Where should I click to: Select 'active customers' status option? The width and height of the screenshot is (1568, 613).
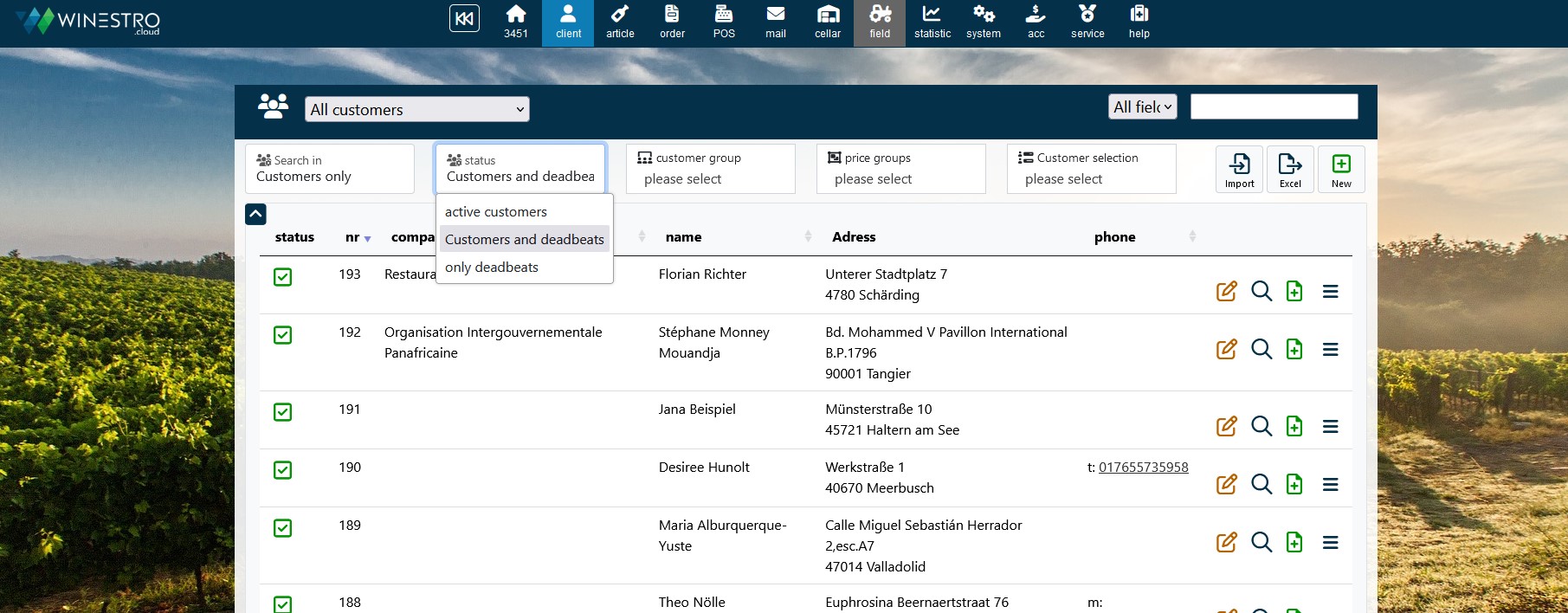point(496,212)
